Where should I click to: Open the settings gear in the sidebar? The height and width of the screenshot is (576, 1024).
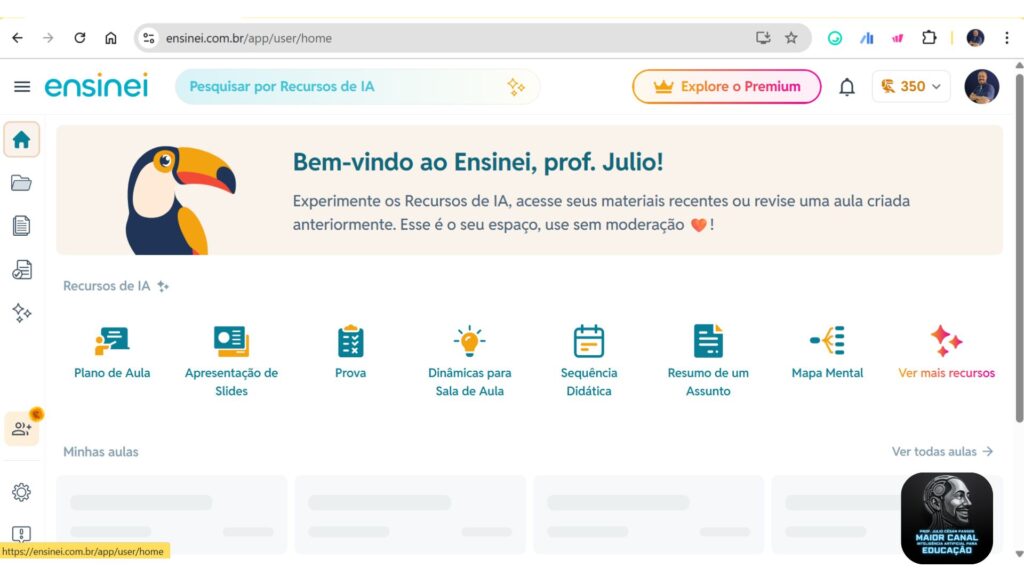coord(20,492)
